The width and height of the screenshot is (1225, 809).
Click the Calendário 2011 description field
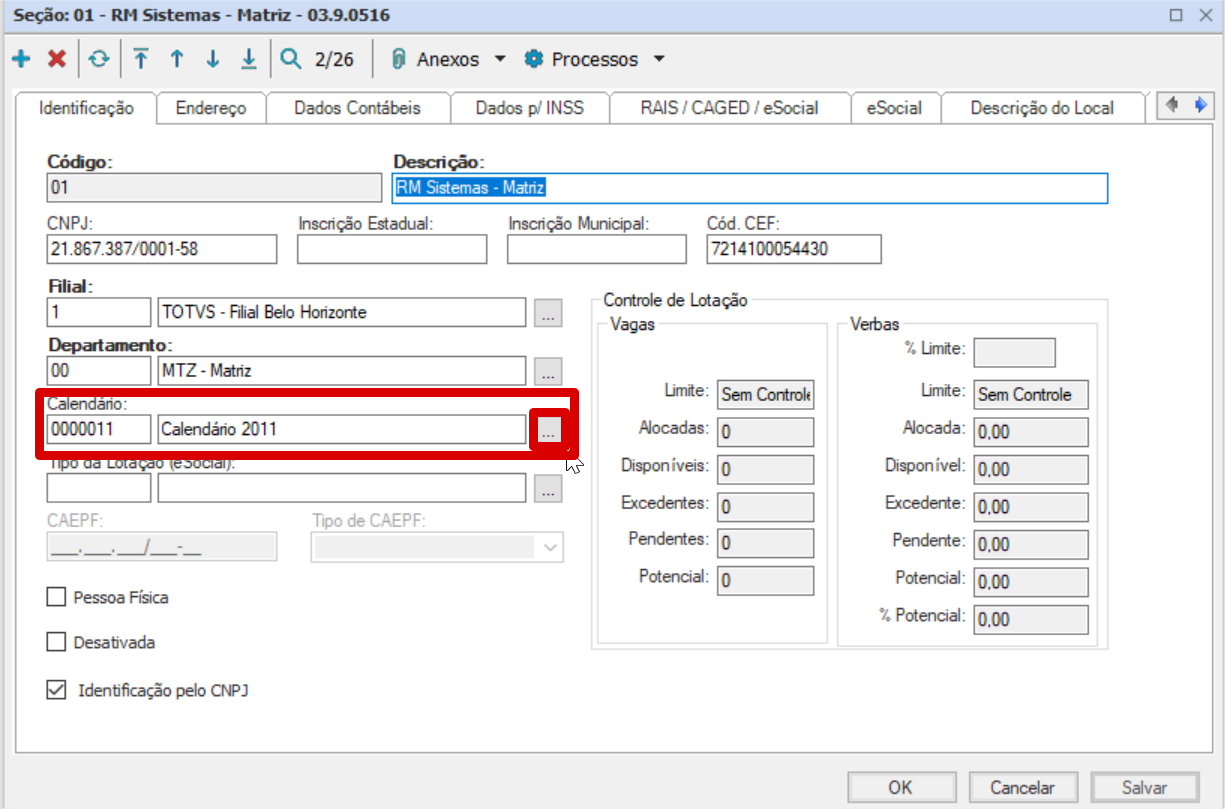(x=342, y=430)
